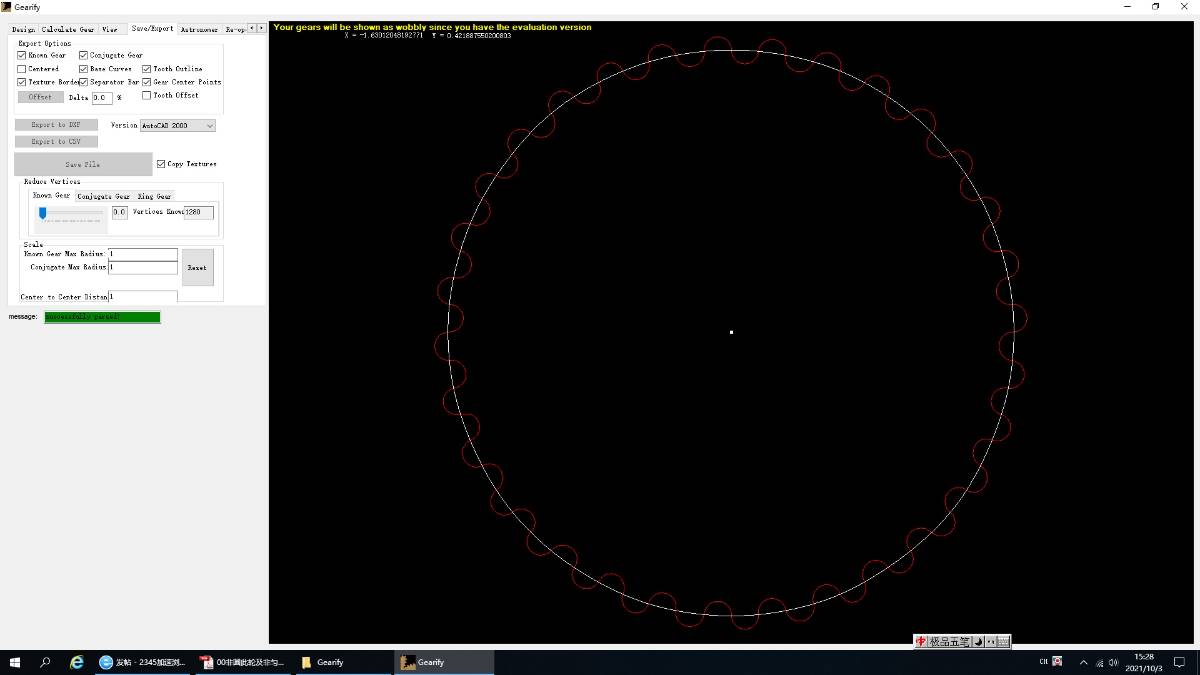Toggle the IME punctuation icon
The width and height of the screenshot is (1200, 675).
click(x=990, y=642)
